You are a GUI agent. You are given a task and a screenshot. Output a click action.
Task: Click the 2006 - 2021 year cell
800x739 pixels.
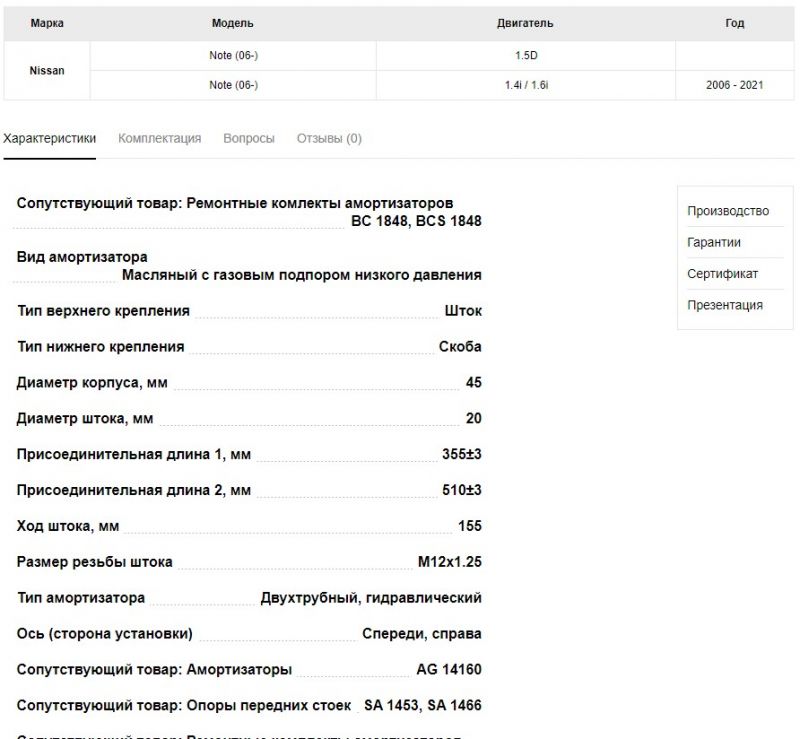pos(734,85)
